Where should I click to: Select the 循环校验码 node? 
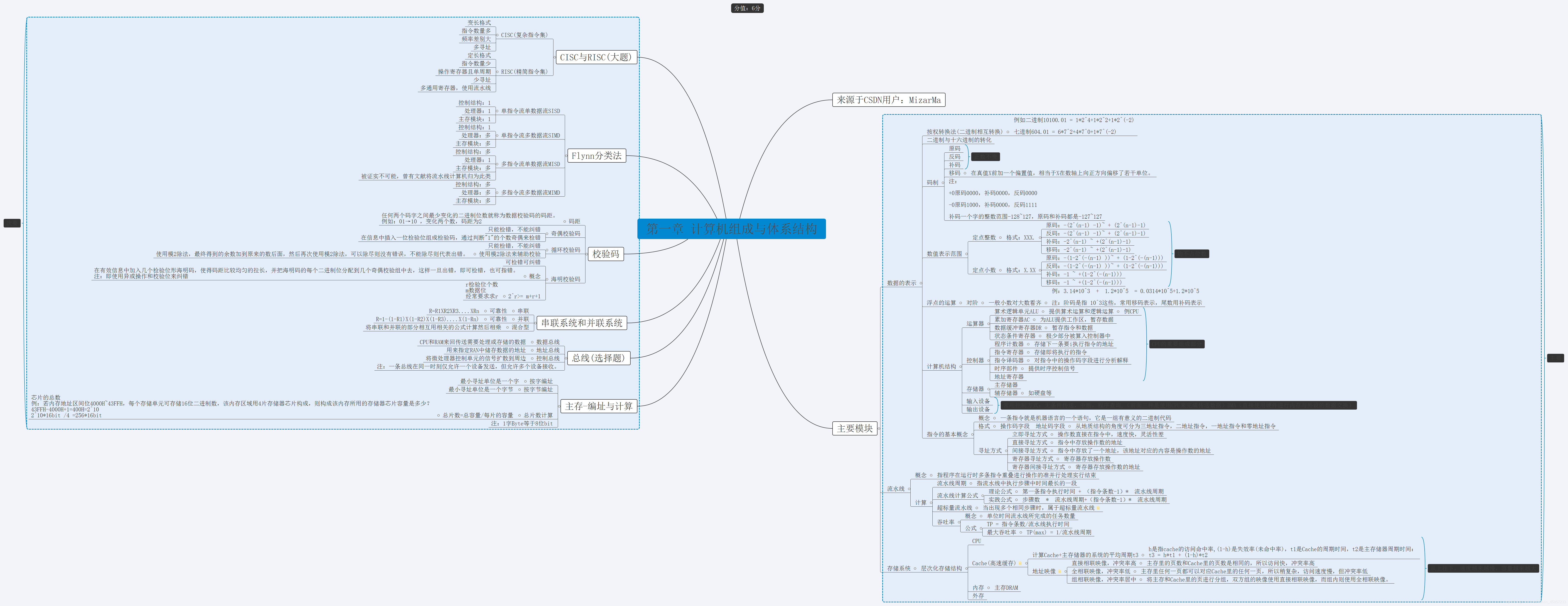tap(565, 250)
